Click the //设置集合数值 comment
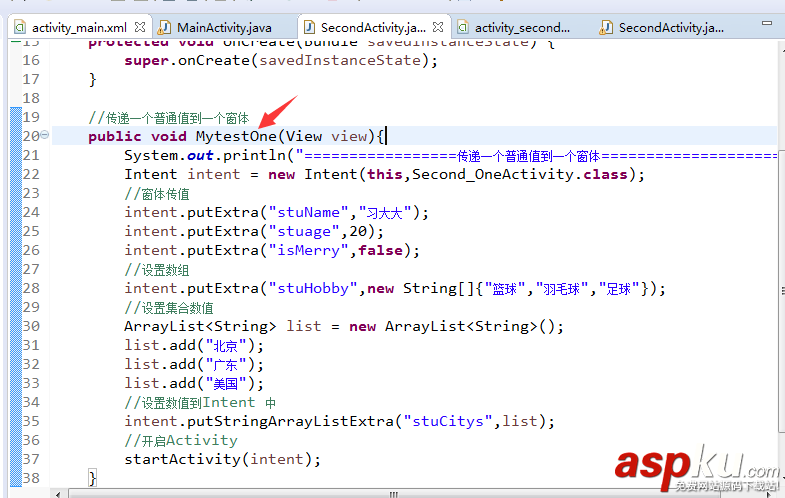 point(169,308)
